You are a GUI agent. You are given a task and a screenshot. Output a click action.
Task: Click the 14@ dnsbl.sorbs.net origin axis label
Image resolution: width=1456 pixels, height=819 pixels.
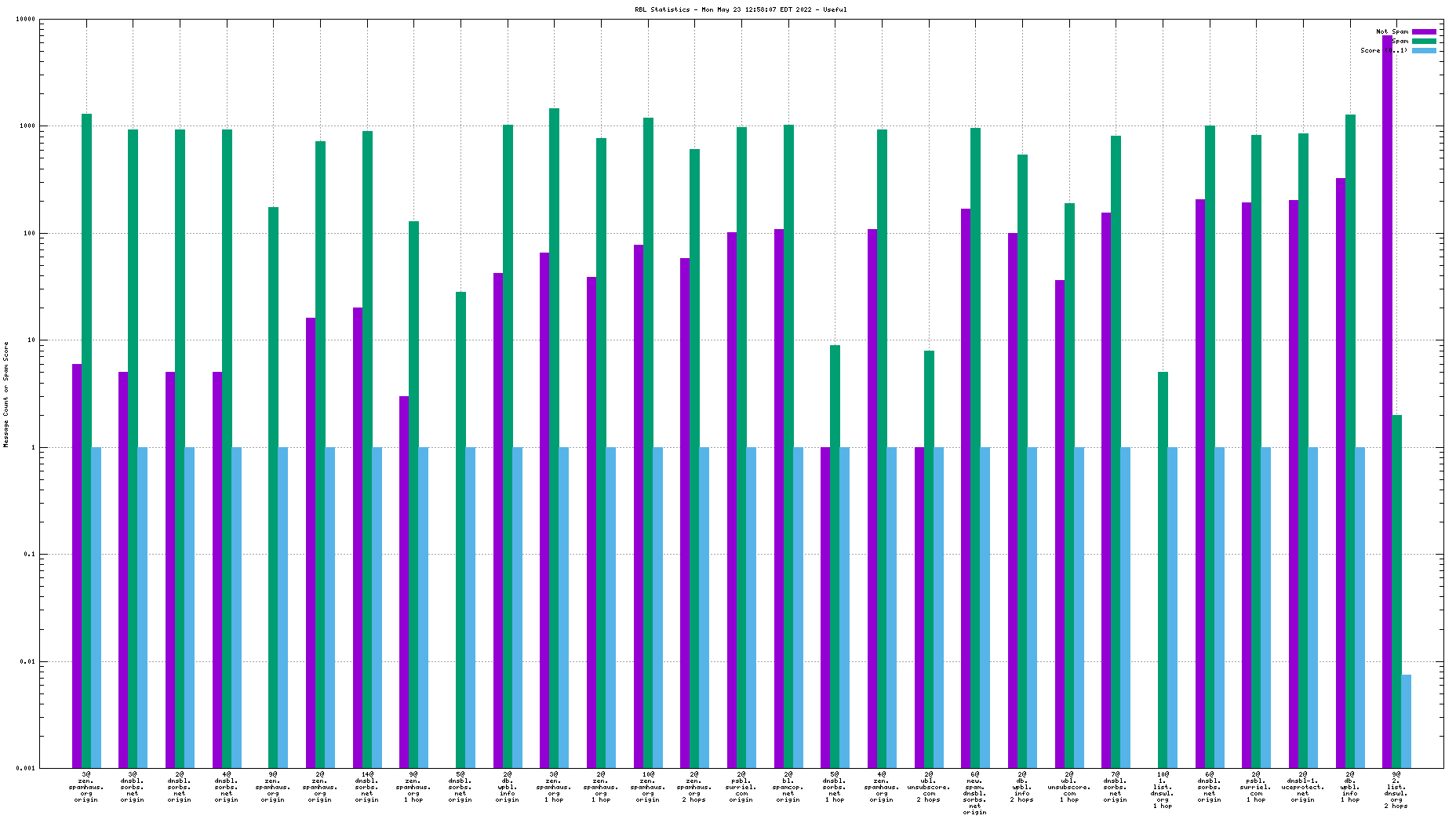[x=367, y=787]
